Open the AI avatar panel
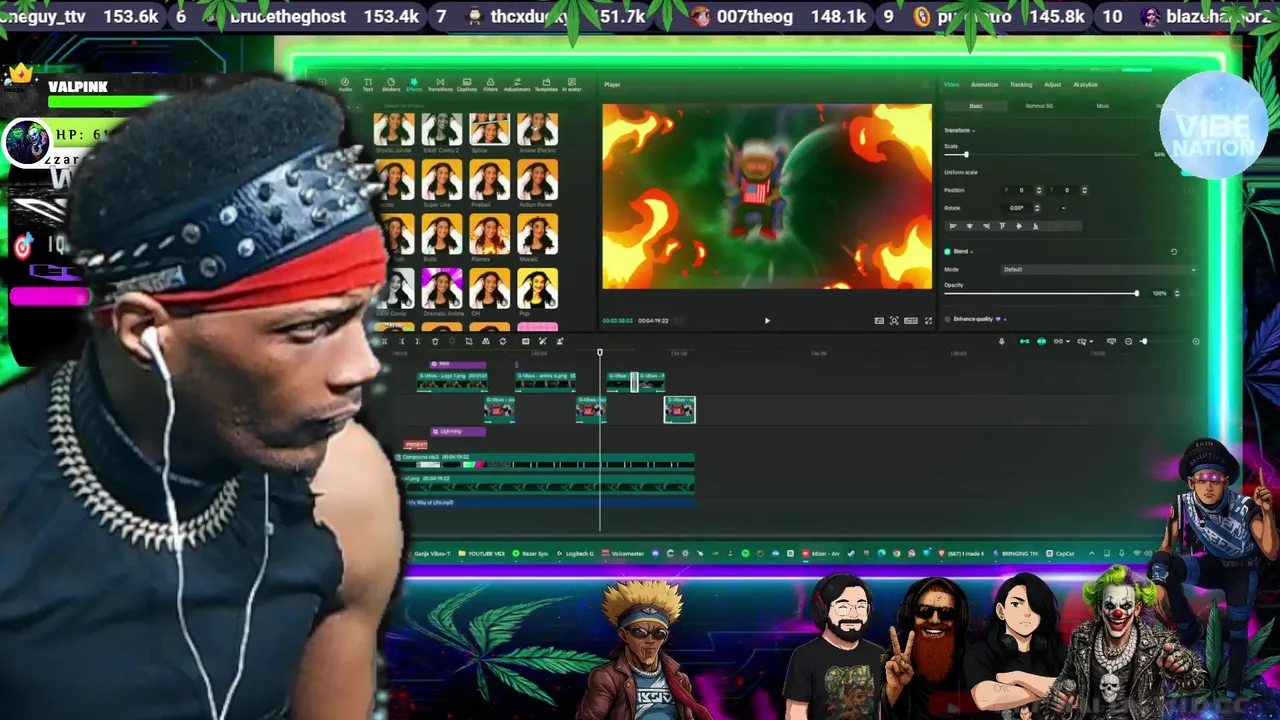Viewport: 1280px width, 720px height. coord(572,83)
